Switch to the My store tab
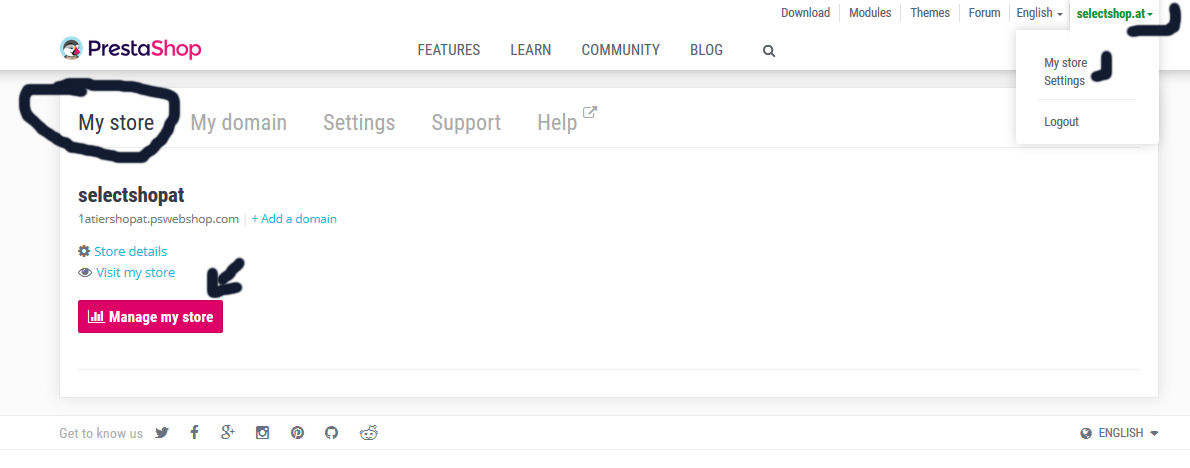The image size is (1190, 468). pos(116,122)
